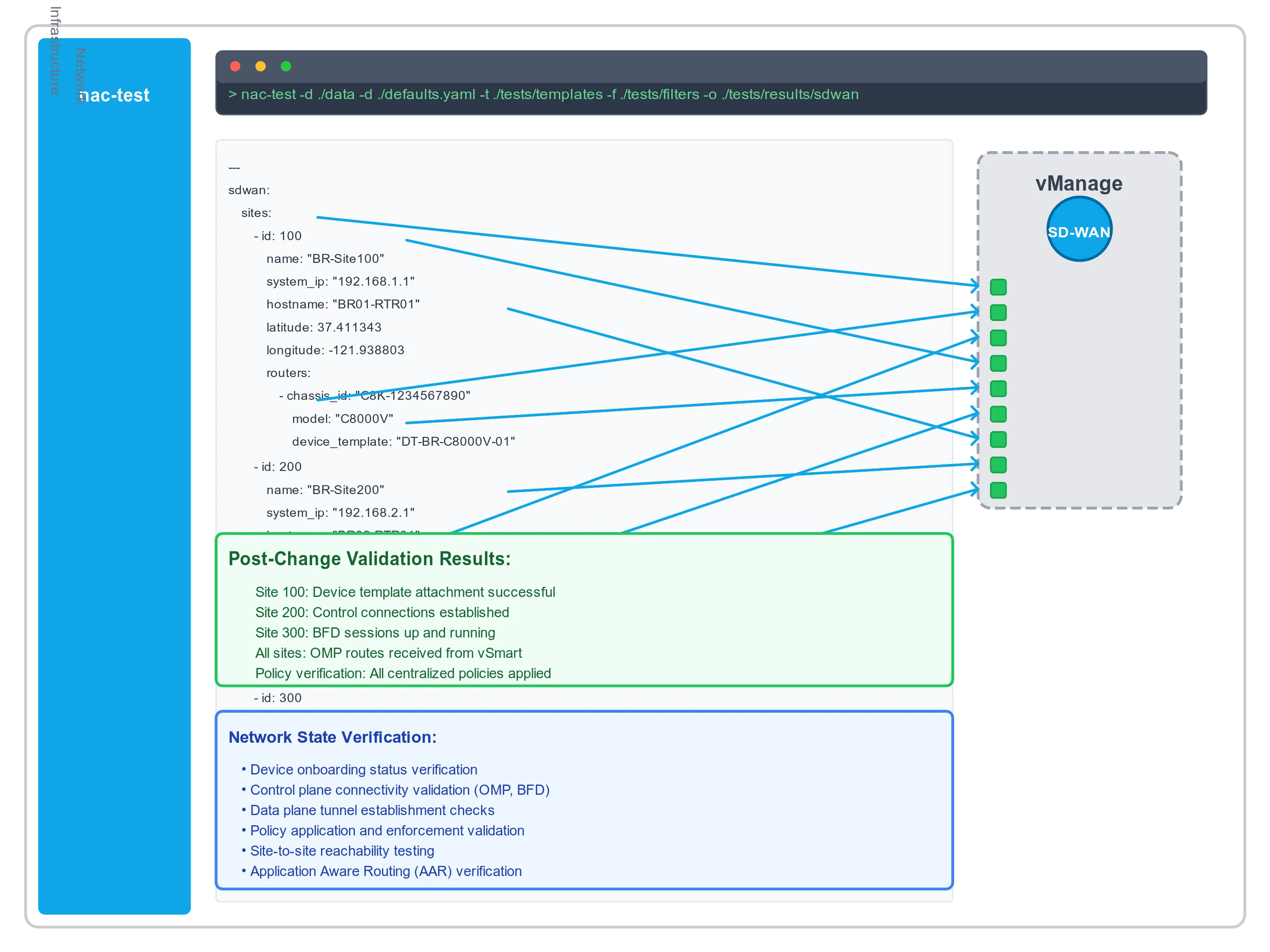Click the third green square from top
The image size is (1270, 952).
998,338
